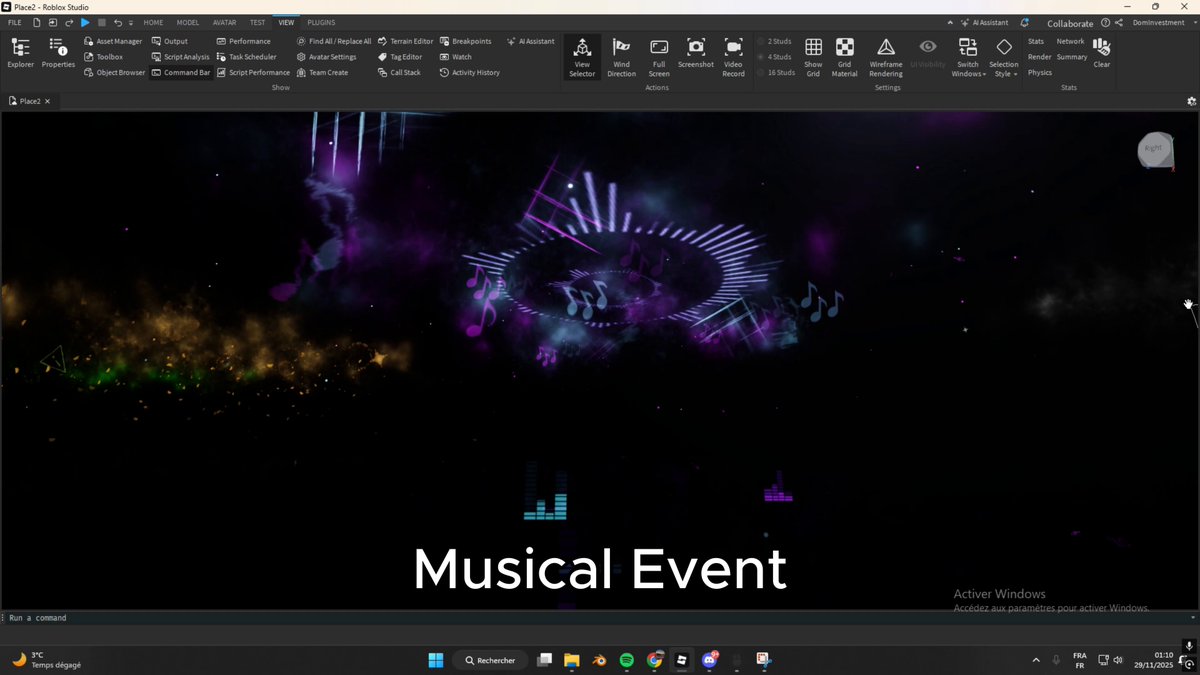Open the Terrain Editor
The height and width of the screenshot is (675, 1200).
405,41
